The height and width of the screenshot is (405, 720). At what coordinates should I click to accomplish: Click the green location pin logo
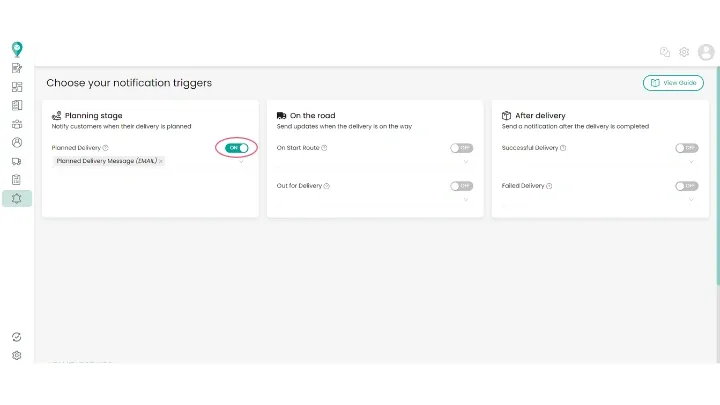tap(17, 49)
